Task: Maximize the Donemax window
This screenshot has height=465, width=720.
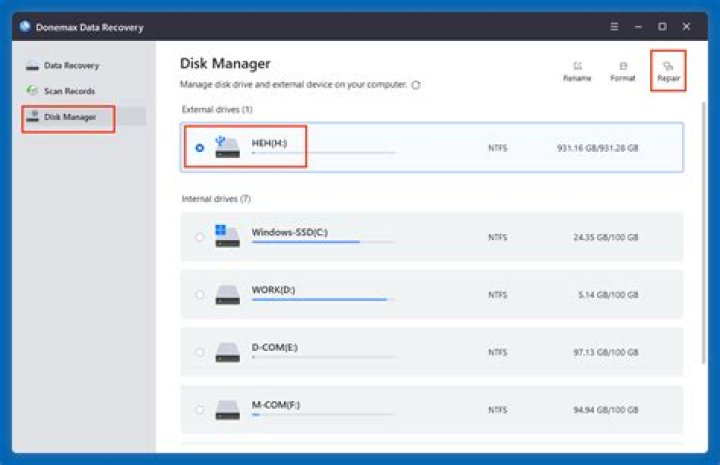Action: 662,27
